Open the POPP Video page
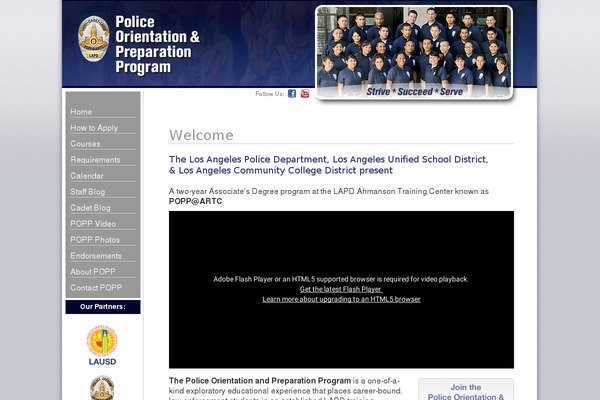This screenshot has width=600, height=400. 93,224
